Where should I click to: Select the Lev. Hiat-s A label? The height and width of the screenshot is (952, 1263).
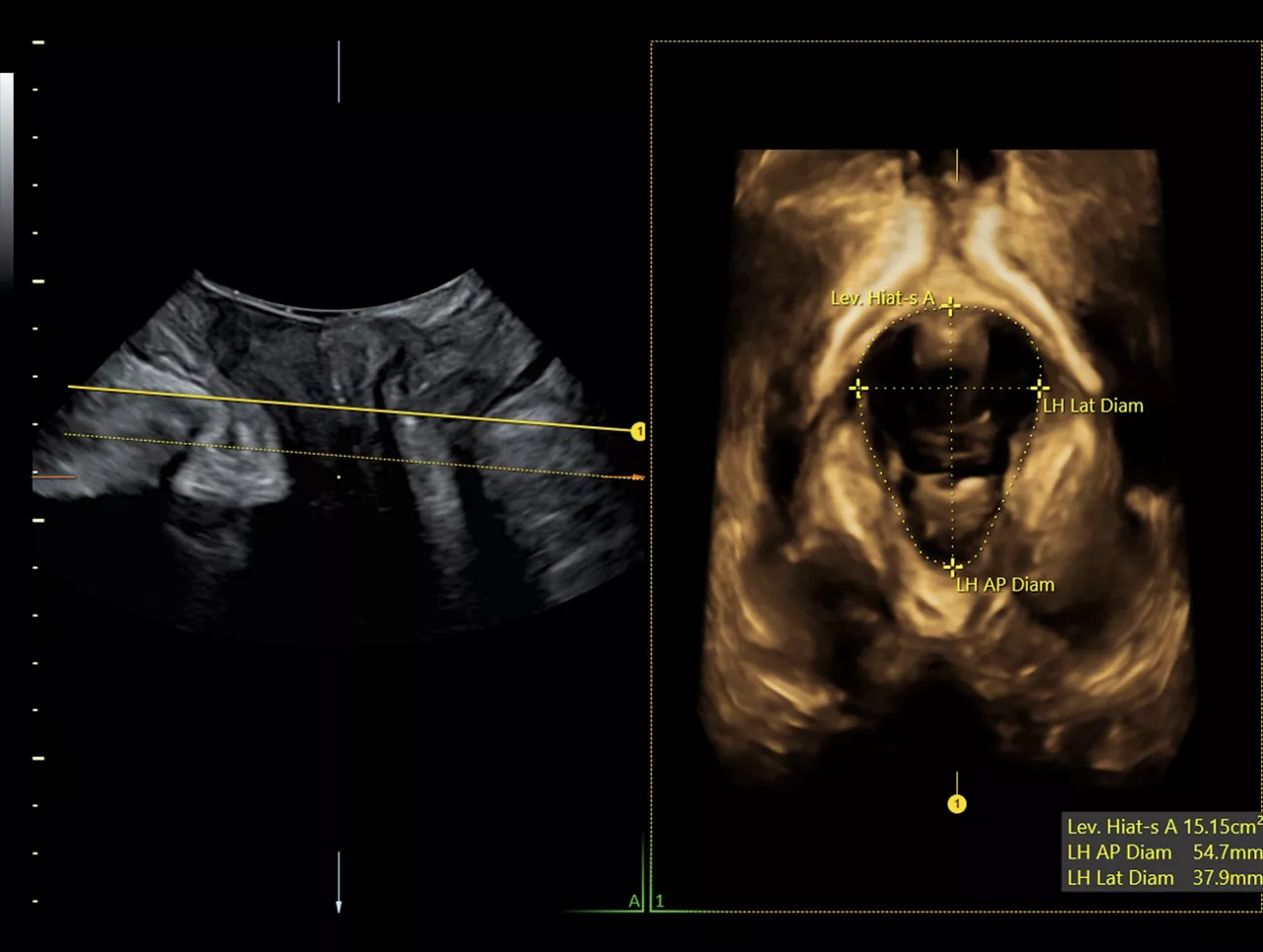tap(882, 298)
